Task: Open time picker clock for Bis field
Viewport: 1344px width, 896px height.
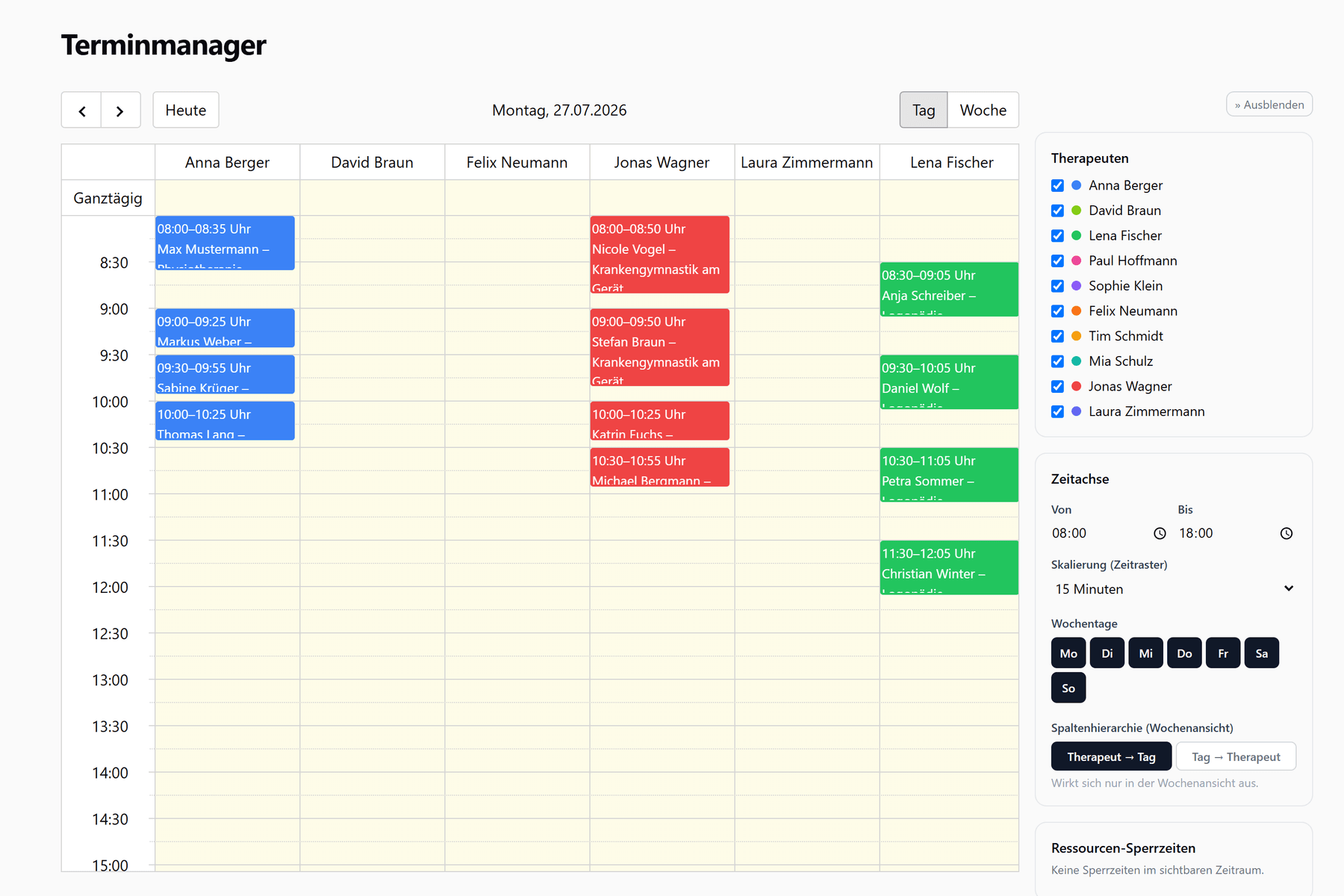Action: [1287, 533]
